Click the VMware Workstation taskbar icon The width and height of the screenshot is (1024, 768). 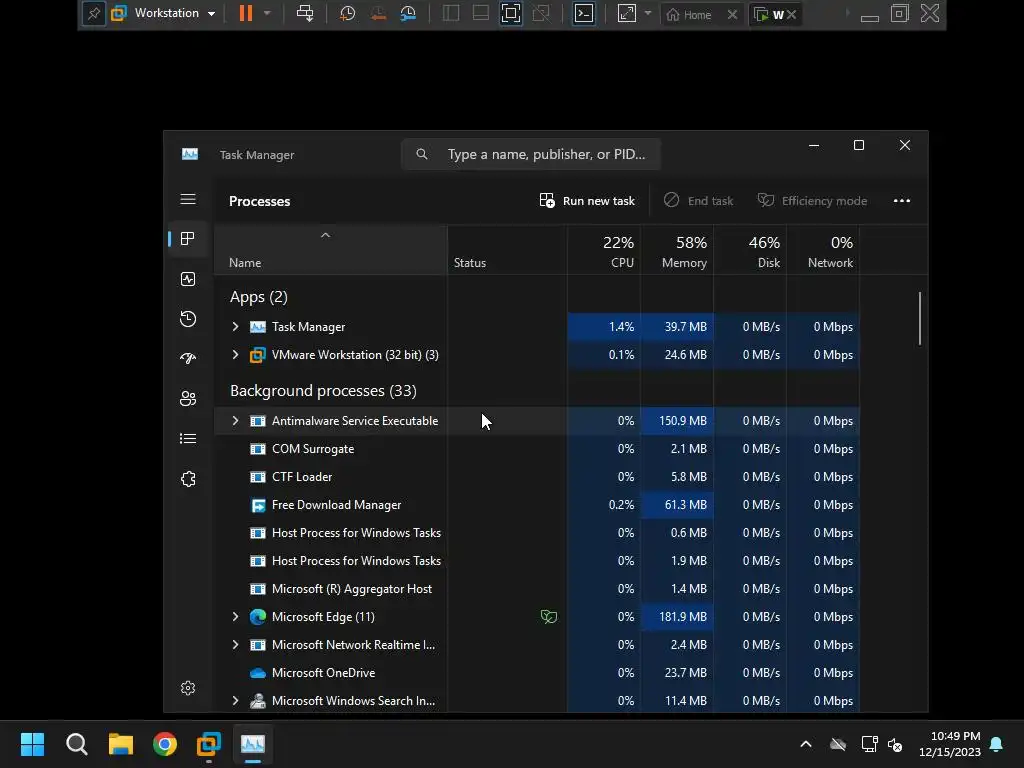pyautogui.click(x=209, y=744)
